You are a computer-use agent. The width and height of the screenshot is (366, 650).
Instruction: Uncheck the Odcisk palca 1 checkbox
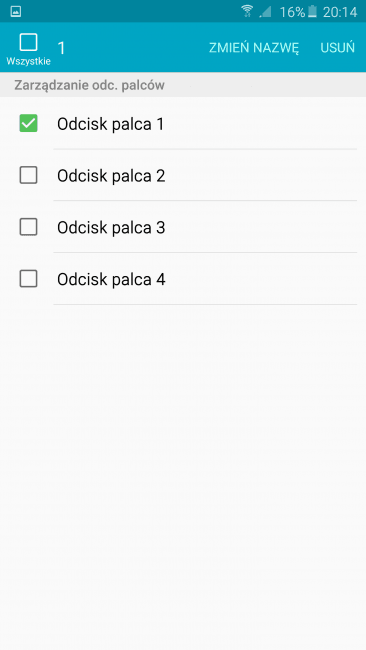28,124
